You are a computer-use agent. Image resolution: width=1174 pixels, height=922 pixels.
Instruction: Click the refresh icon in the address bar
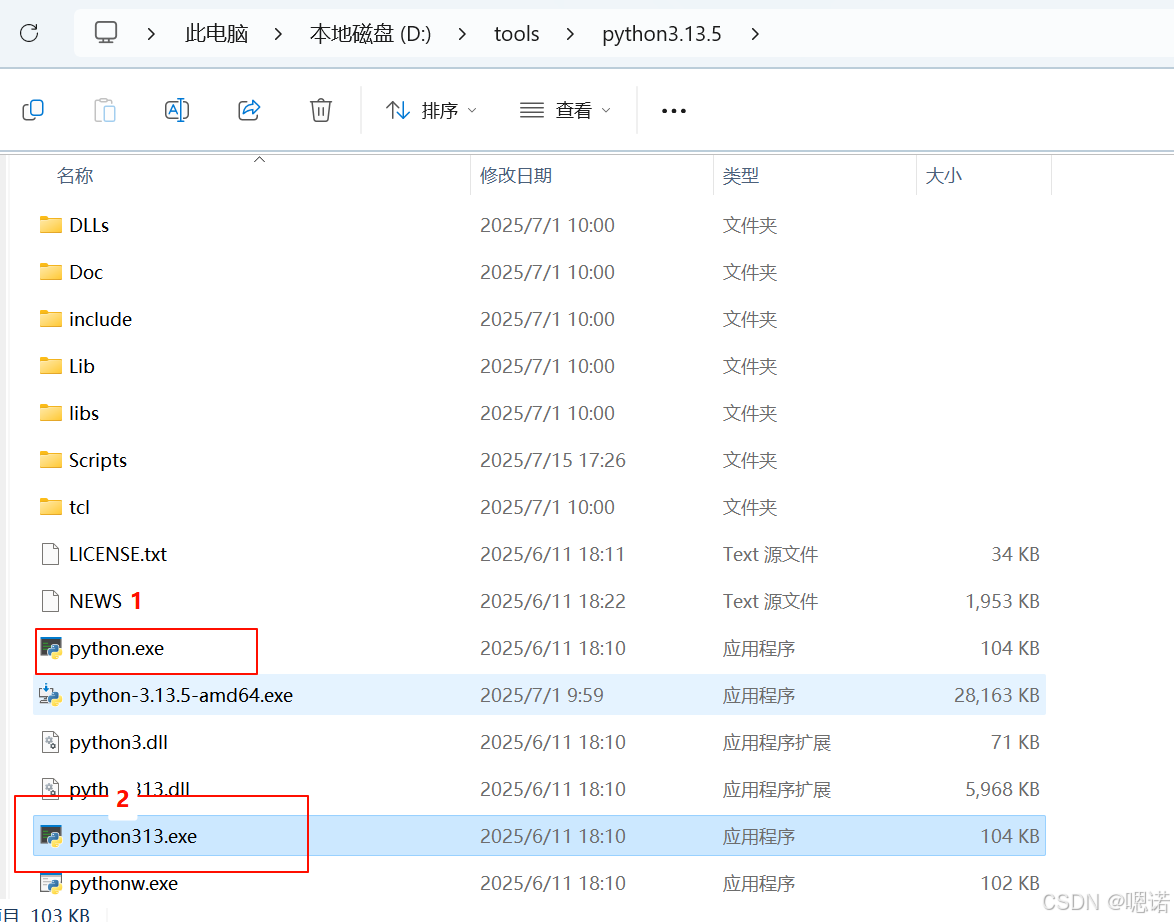(x=29, y=33)
